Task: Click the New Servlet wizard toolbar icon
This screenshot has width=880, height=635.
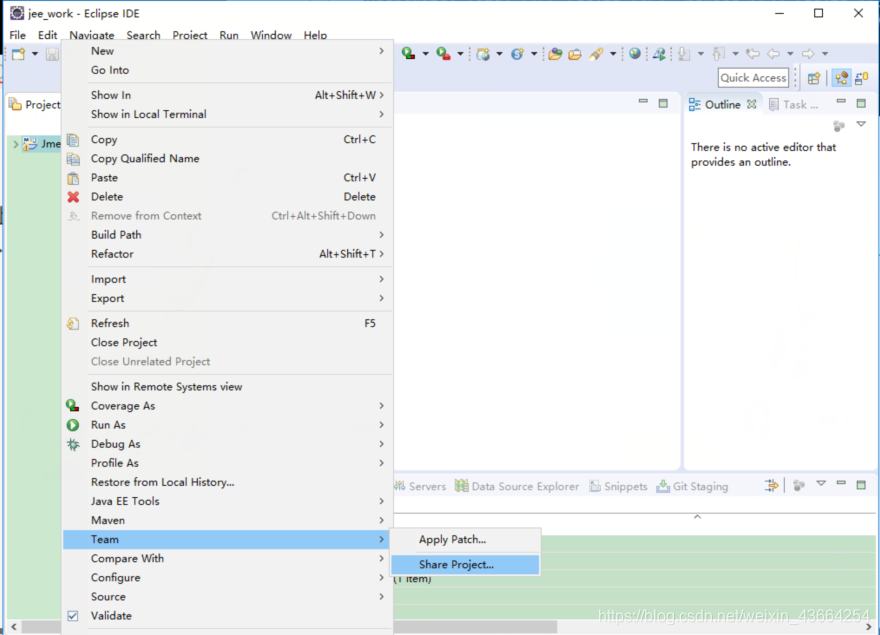Action: (517, 54)
